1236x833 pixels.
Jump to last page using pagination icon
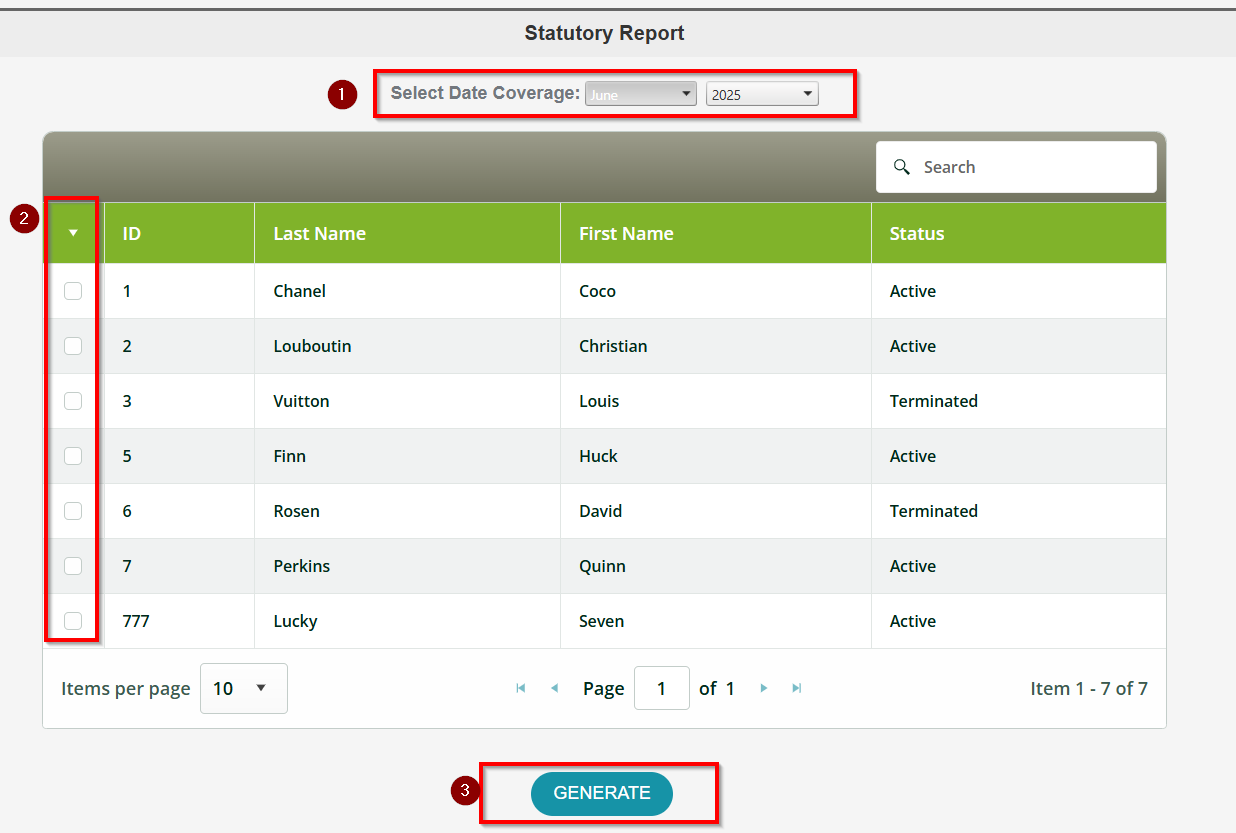pos(797,688)
